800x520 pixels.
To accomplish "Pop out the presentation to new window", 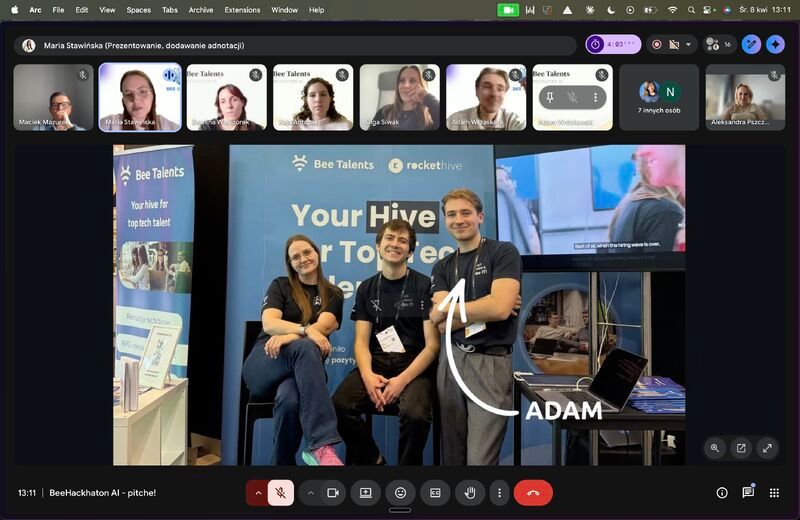I will pos(741,448).
